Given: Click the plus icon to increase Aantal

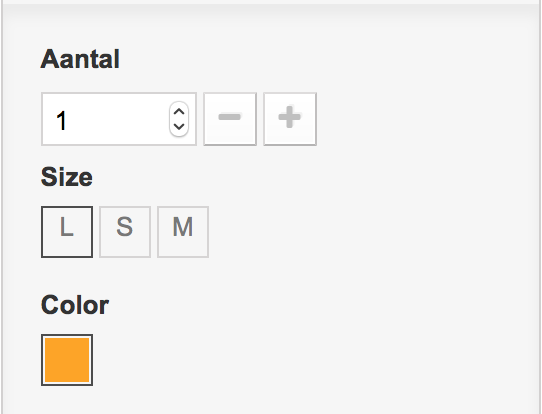Looking at the screenshot, I should [x=290, y=119].
